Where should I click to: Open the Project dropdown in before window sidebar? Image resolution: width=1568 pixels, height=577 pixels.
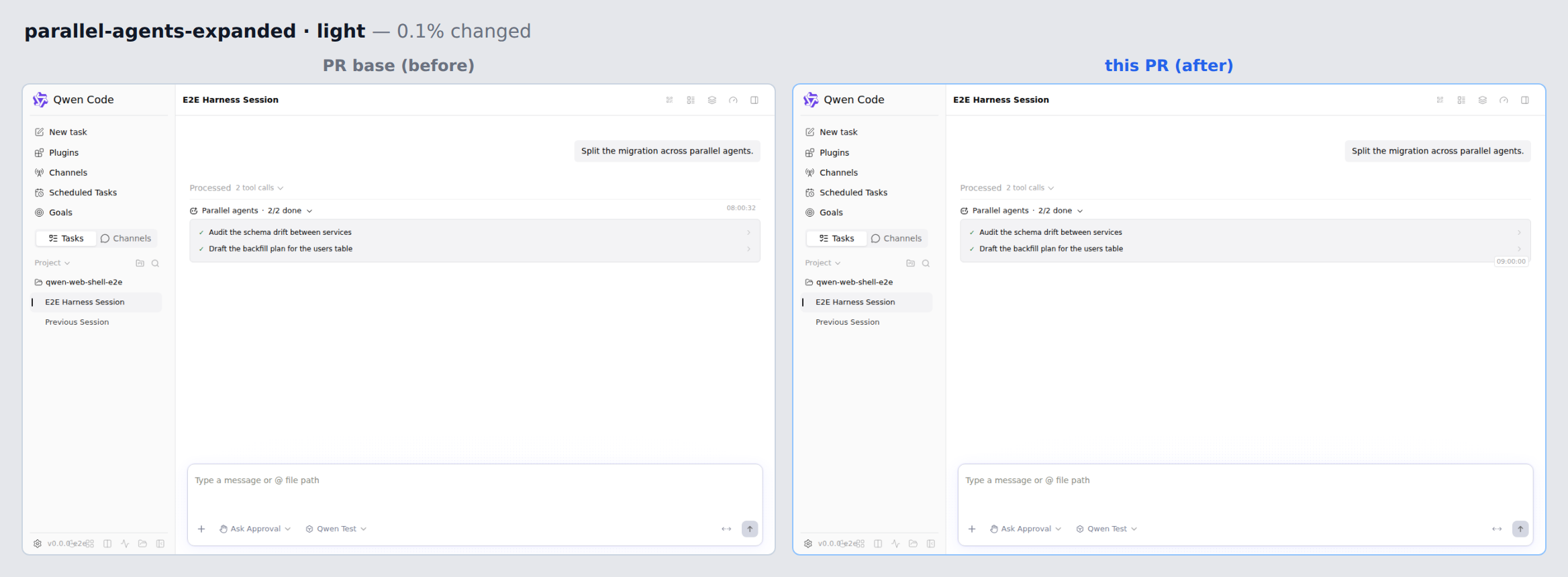(52, 263)
